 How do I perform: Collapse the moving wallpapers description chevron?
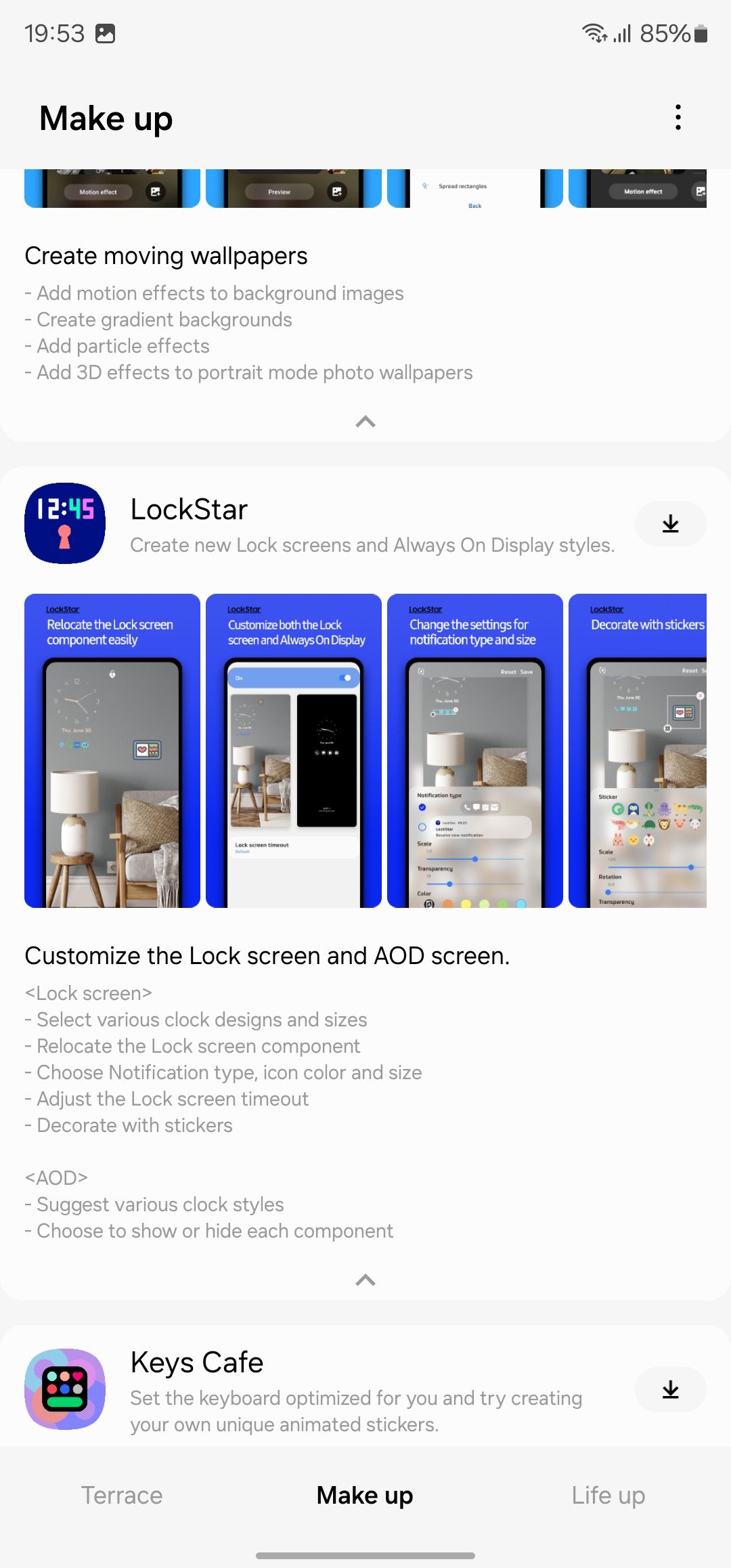click(x=365, y=422)
